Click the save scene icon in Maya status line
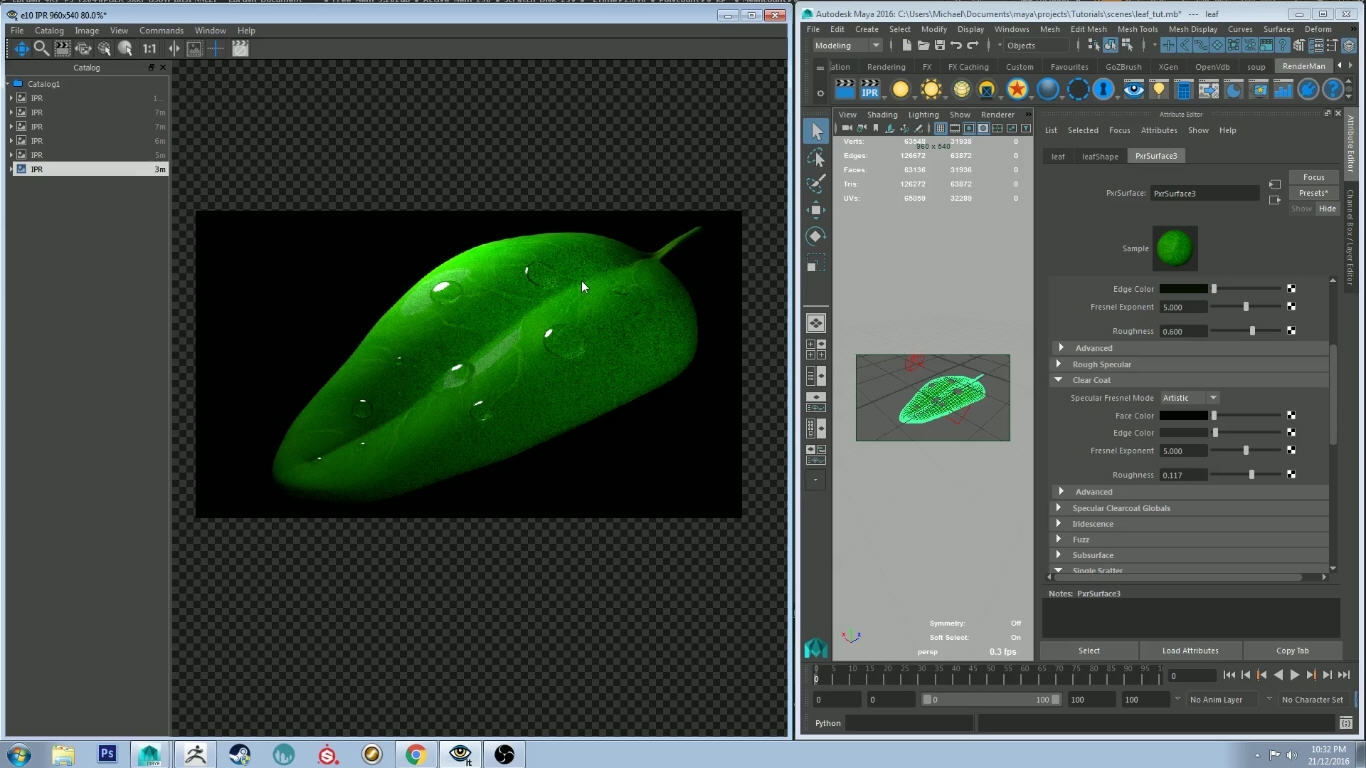Screen dimensions: 1366x768 pos(939,46)
